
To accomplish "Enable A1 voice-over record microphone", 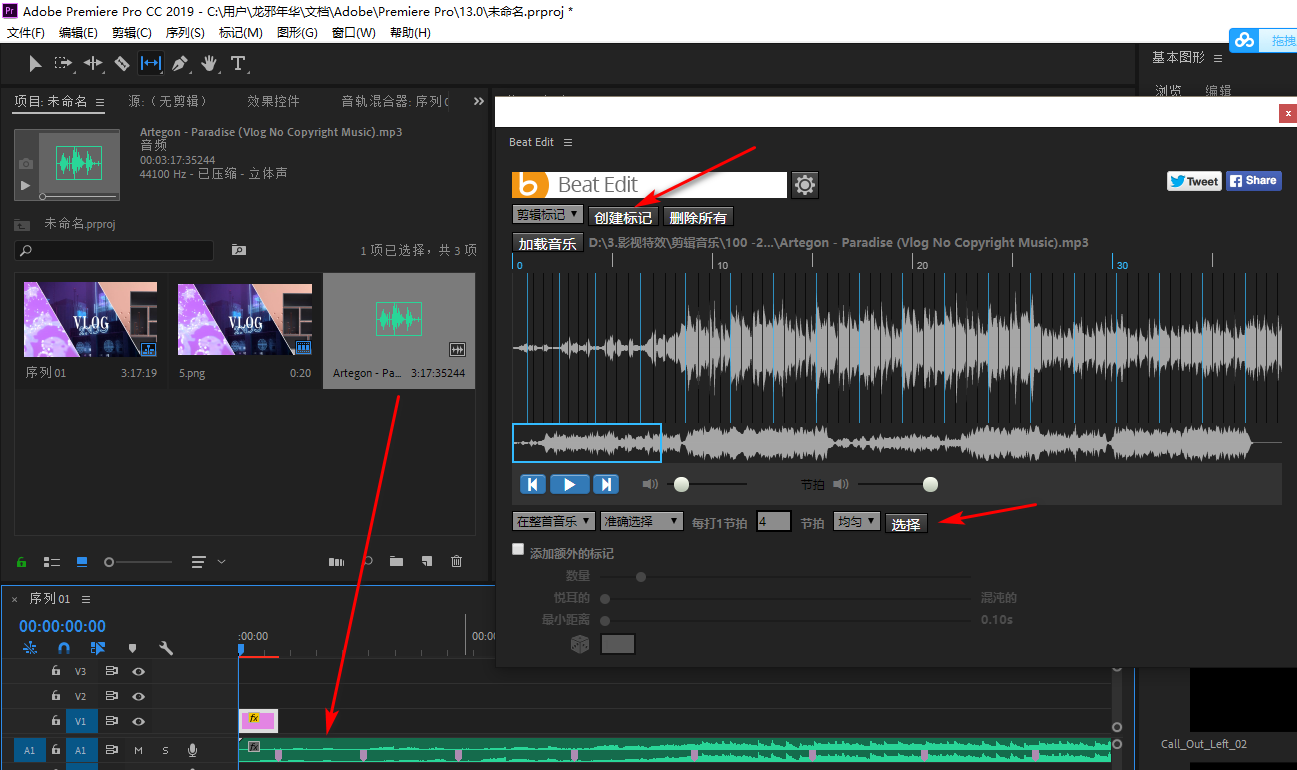I will pyautogui.click(x=192, y=750).
